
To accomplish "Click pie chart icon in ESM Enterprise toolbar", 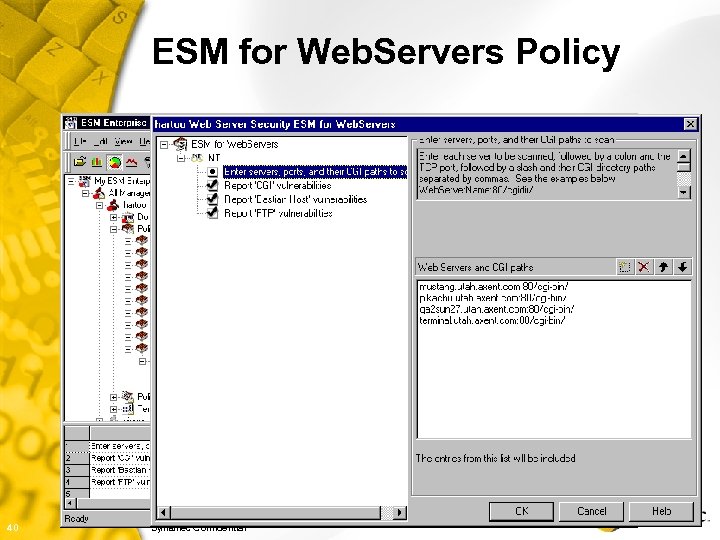I will click(114, 162).
